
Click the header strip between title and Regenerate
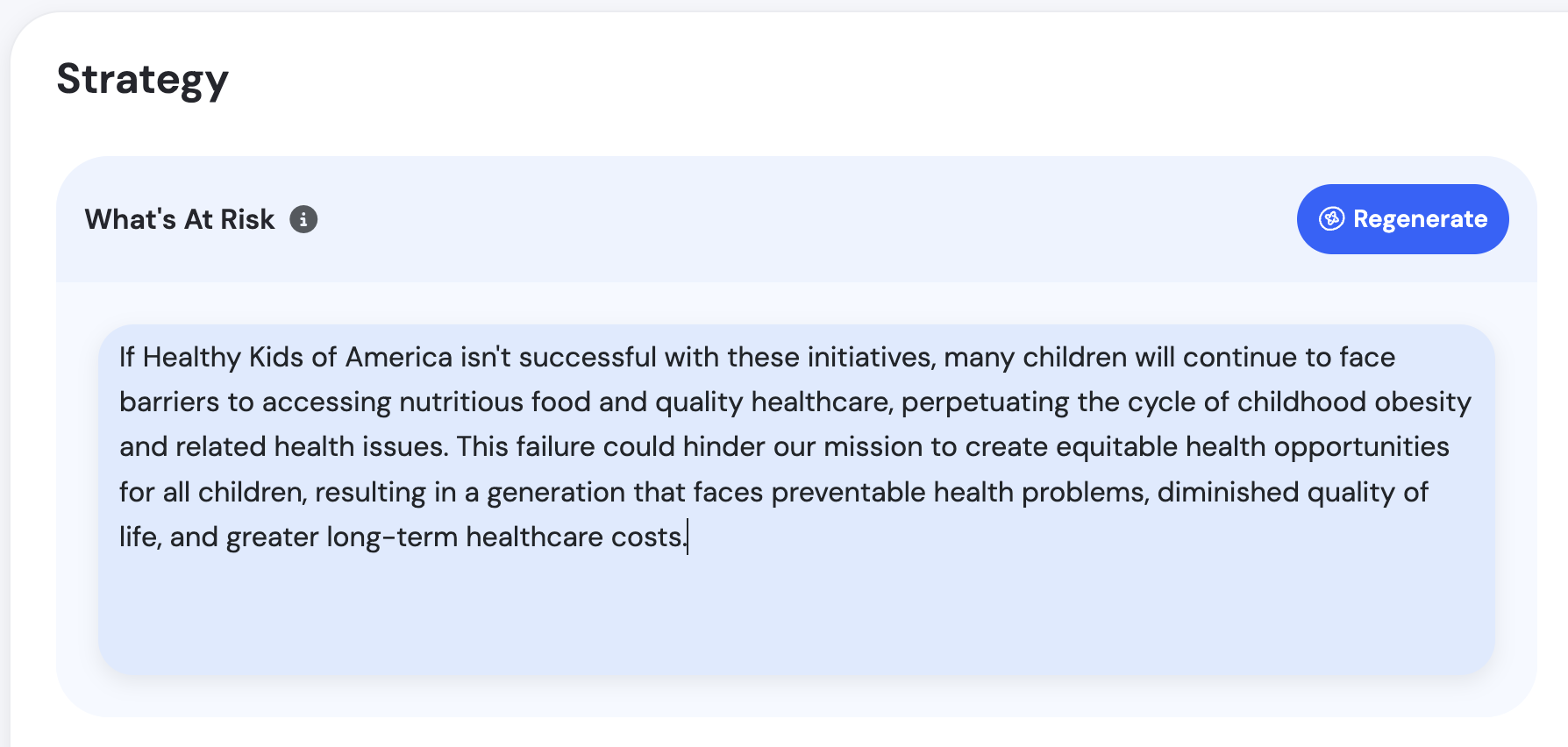(x=789, y=219)
